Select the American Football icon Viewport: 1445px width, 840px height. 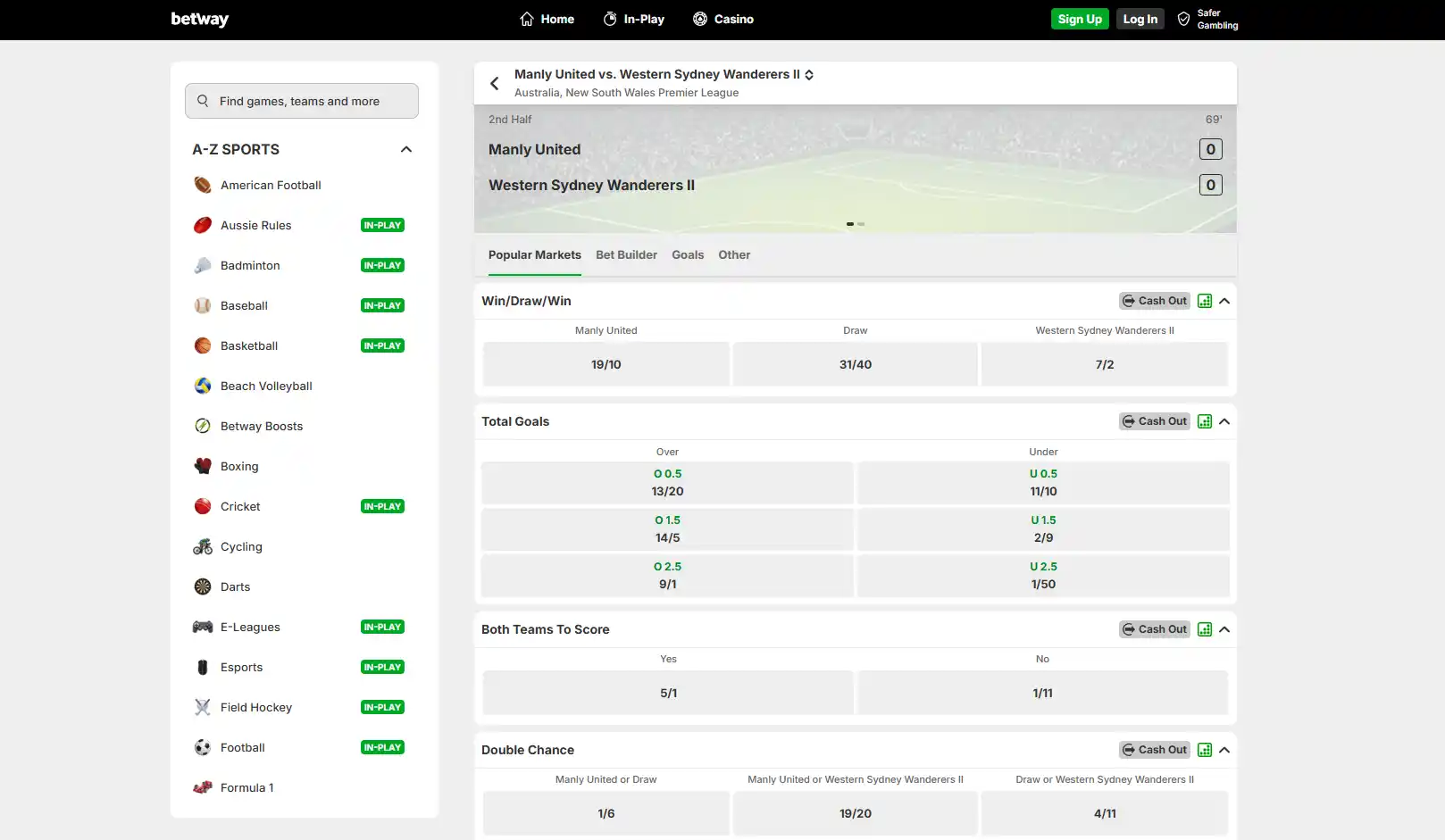[x=203, y=185]
